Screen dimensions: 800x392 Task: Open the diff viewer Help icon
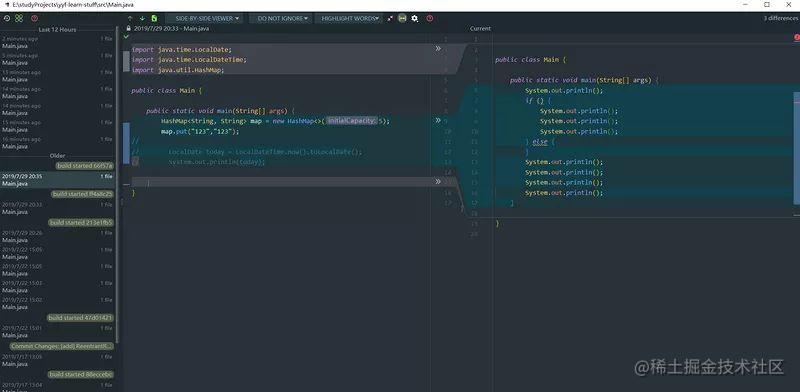click(x=430, y=18)
